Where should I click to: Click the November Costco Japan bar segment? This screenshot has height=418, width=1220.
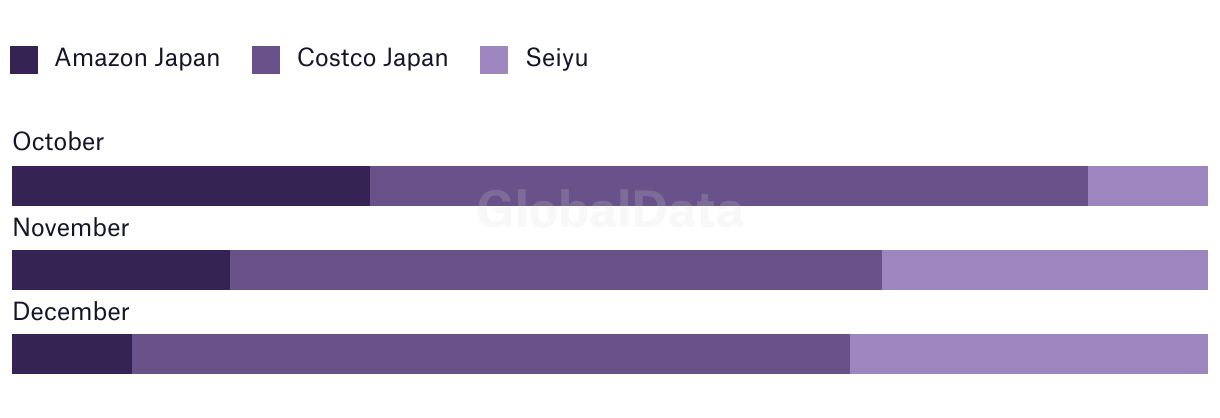(x=556, y=270)
